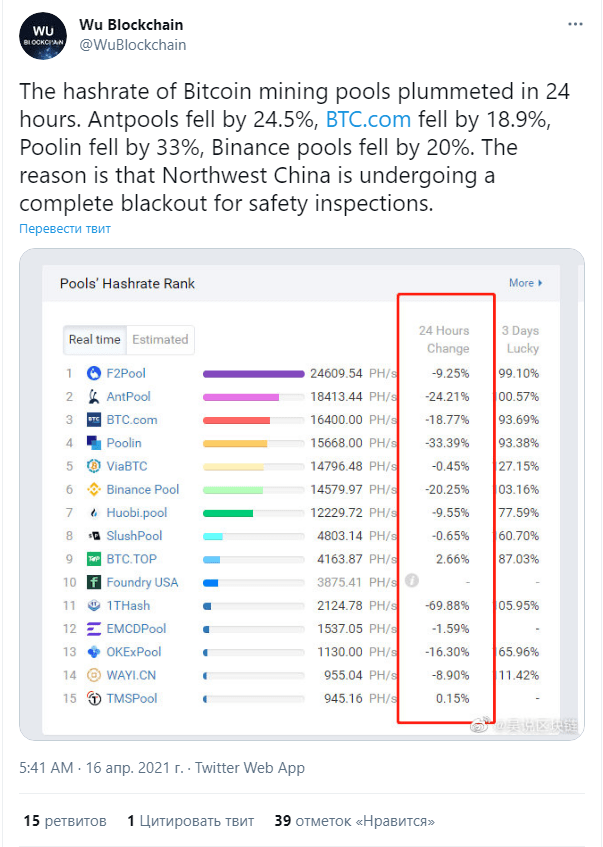
Task: Click the purple F2Pool hashrate bar
Action: [253, 374]
